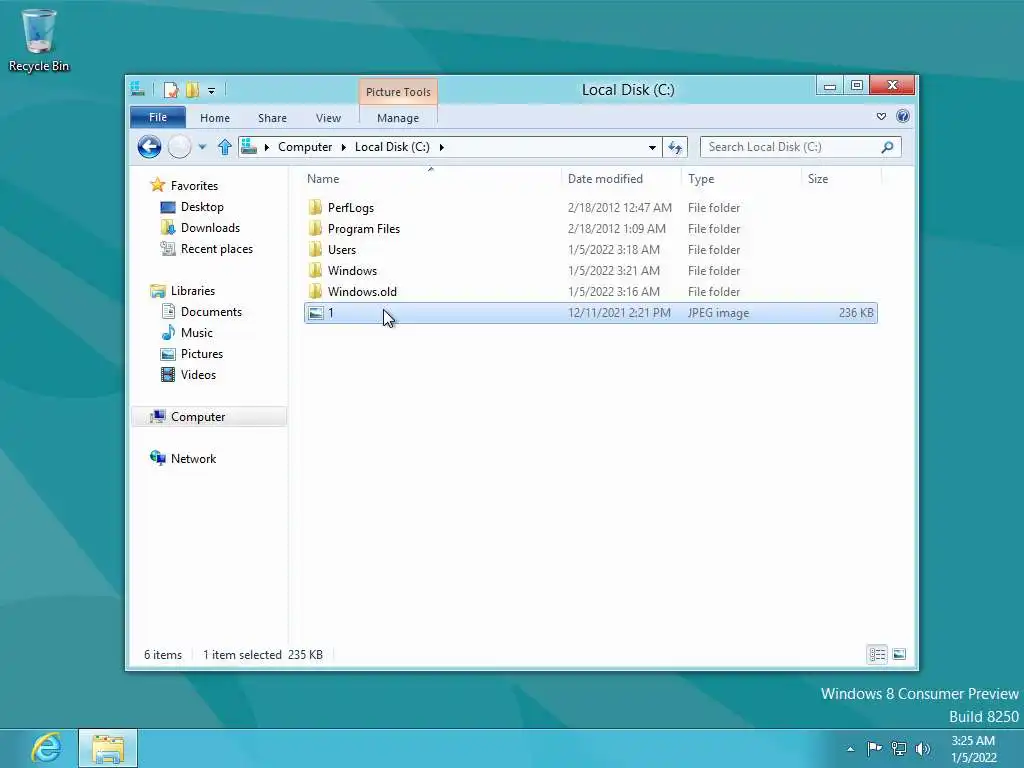Image resolution: width=1024 pixels, height=768 pixels.
Task: Select JPEG image 1 file icon
Action: tap(316, 313)
